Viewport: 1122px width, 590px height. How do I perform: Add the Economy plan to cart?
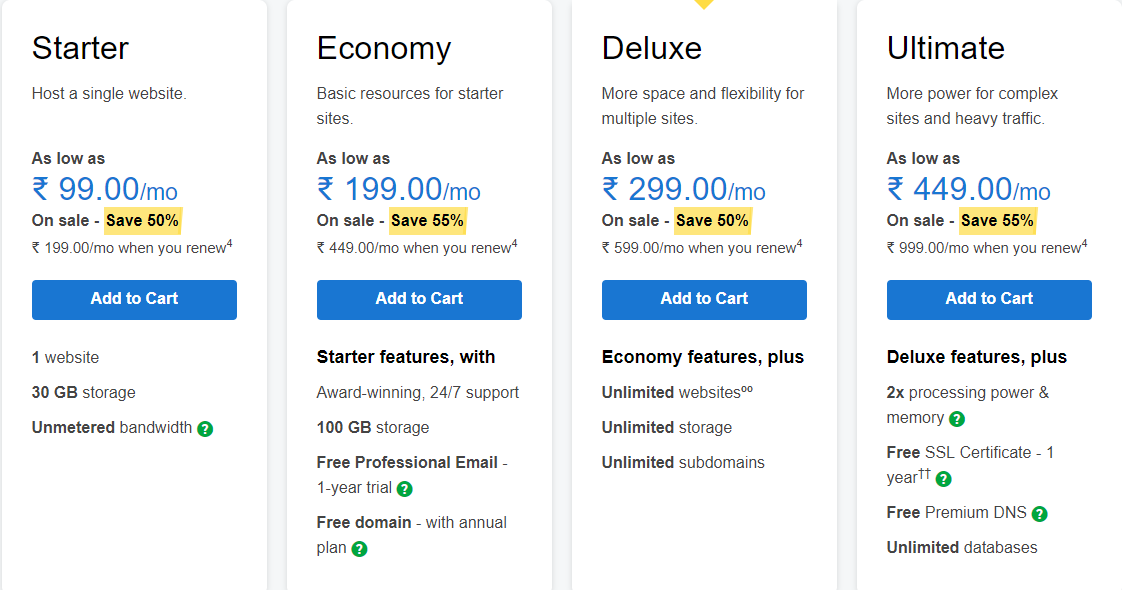coord(419,299)
